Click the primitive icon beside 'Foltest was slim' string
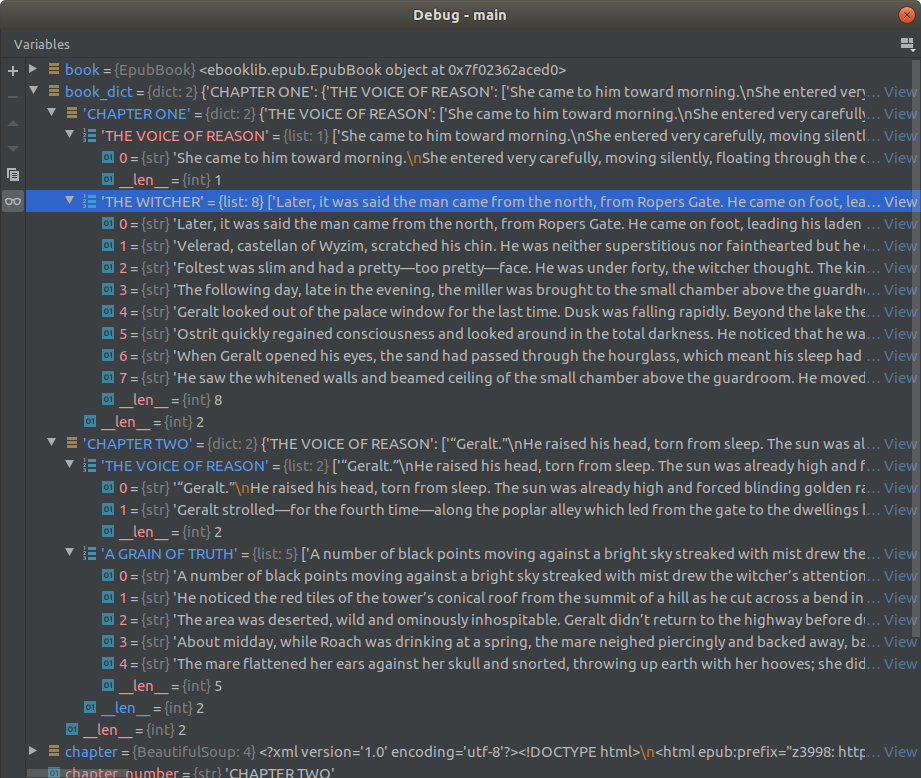This screenshot has width=921, height=778. coord(107,267)
